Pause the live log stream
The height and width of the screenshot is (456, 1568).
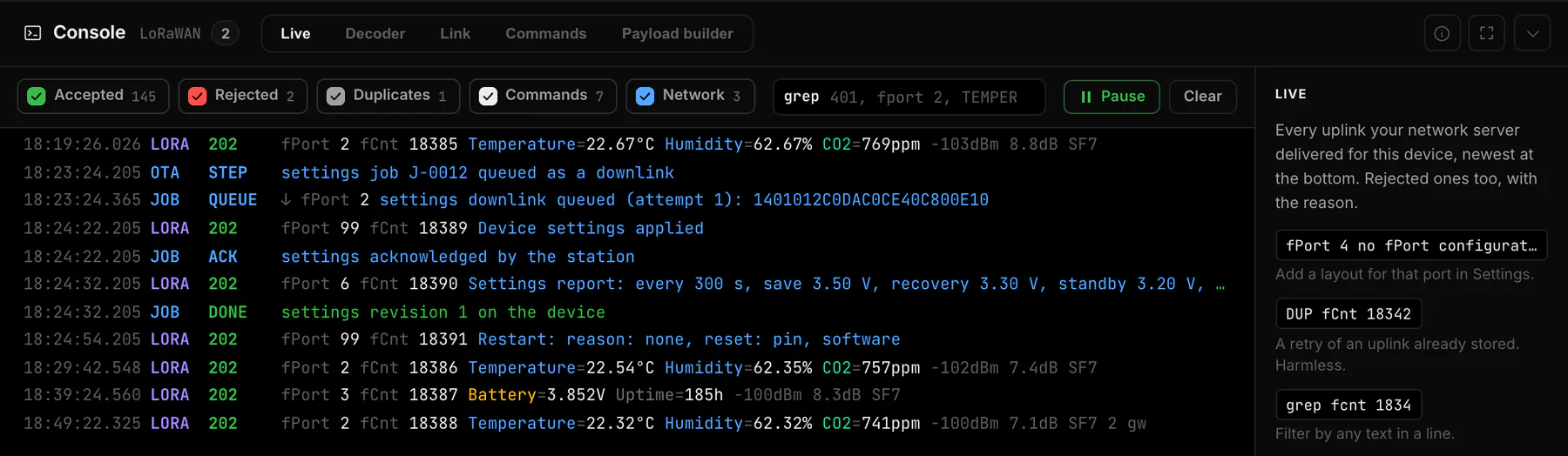click(1112, 96)
